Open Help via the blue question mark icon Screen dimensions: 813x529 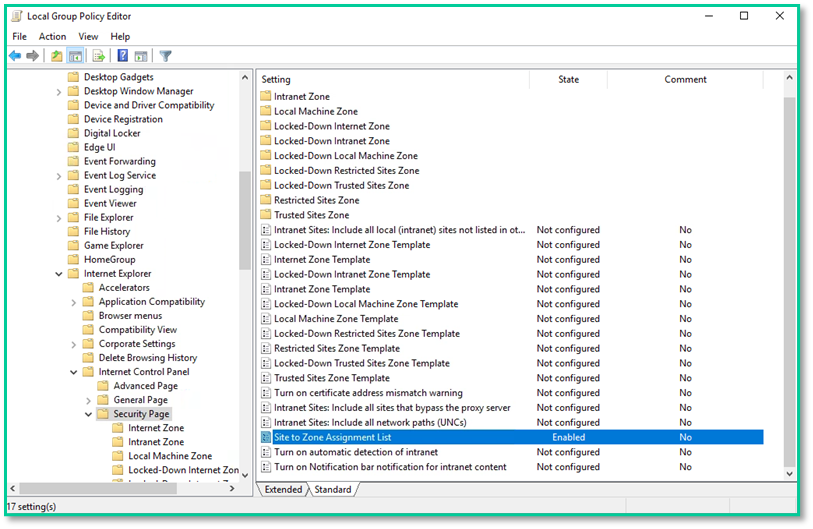point(122,56)
